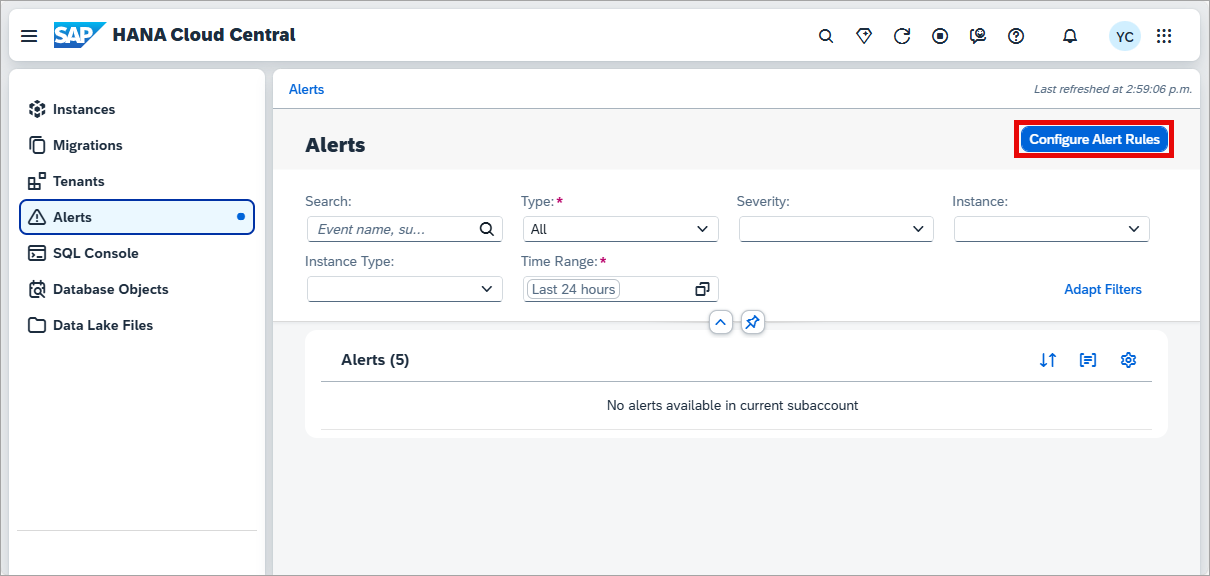The height and width of the screenshot is (576, 1210).
Task: Open the search icon in header
Action: pyautogui.click(x=826, y=36)
